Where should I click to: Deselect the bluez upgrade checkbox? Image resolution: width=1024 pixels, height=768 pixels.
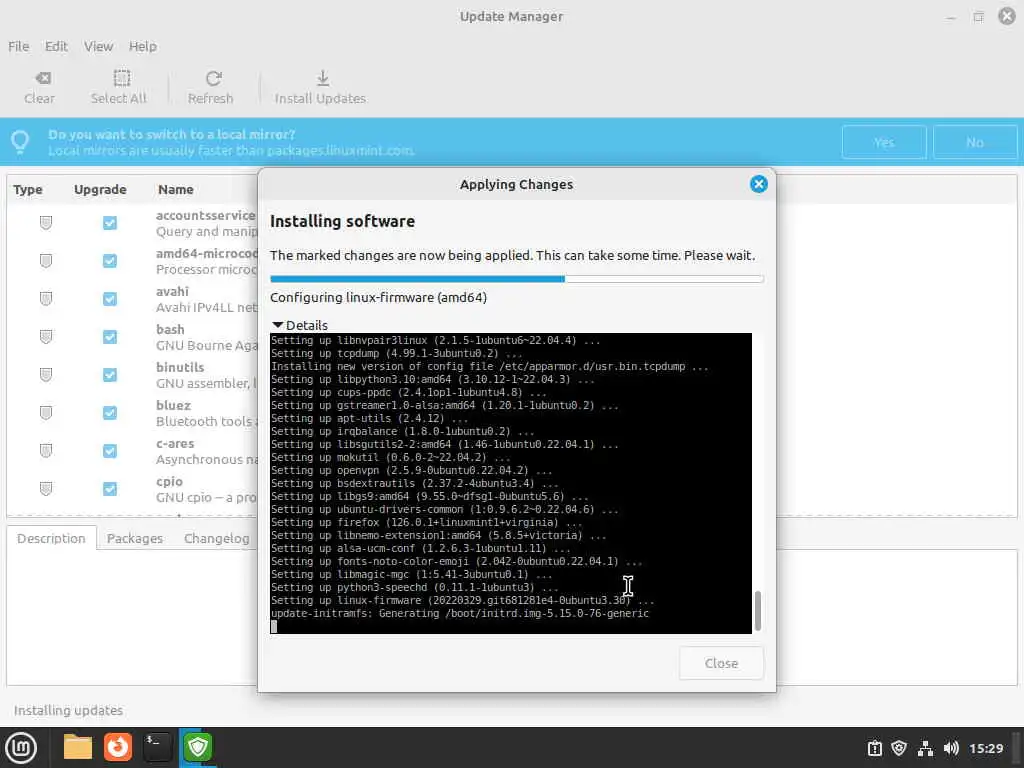pos(110,412)
